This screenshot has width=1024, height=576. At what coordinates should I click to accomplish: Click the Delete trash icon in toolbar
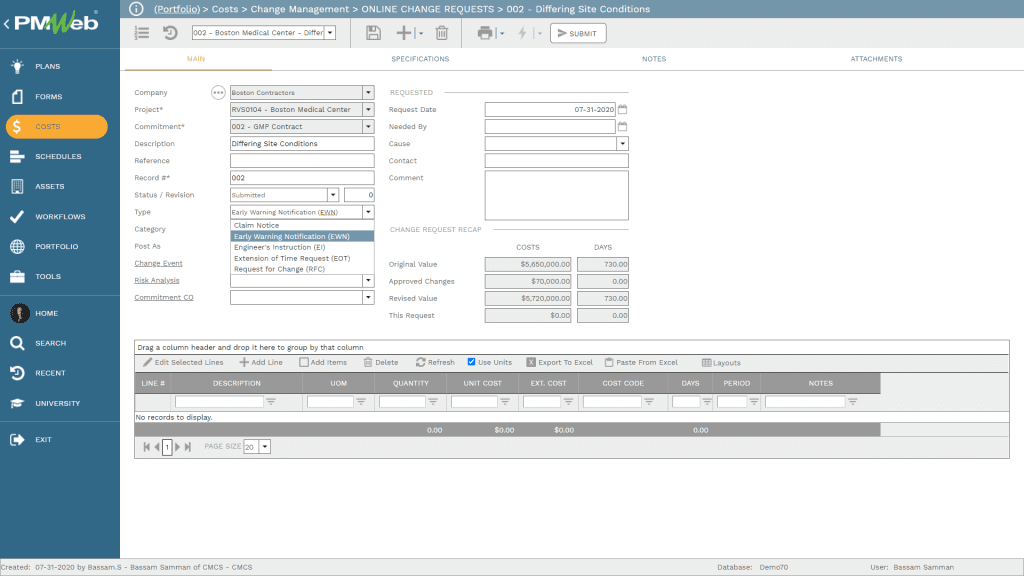pos(441,33)
